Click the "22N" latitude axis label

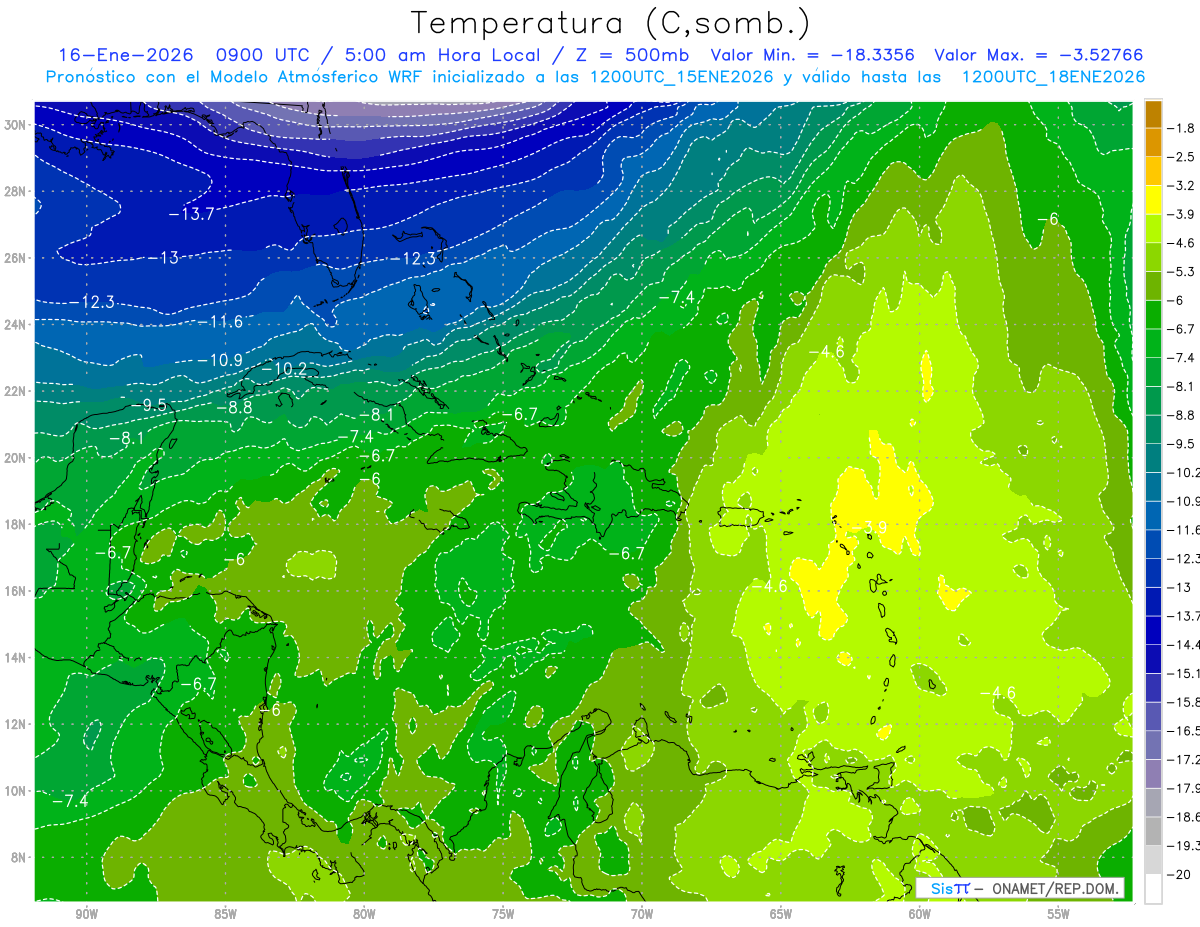[15, 391]
